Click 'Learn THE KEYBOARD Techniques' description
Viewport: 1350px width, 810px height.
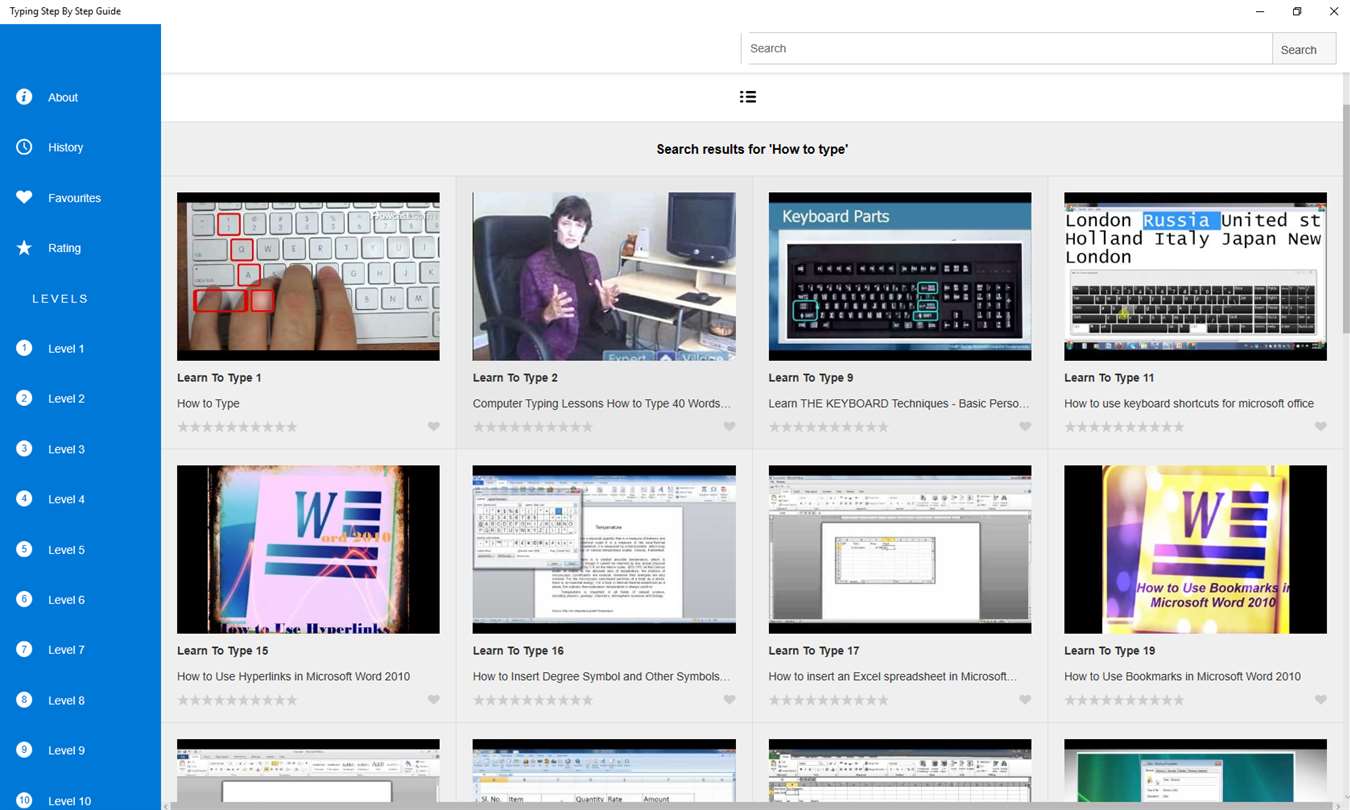(899, 403)
